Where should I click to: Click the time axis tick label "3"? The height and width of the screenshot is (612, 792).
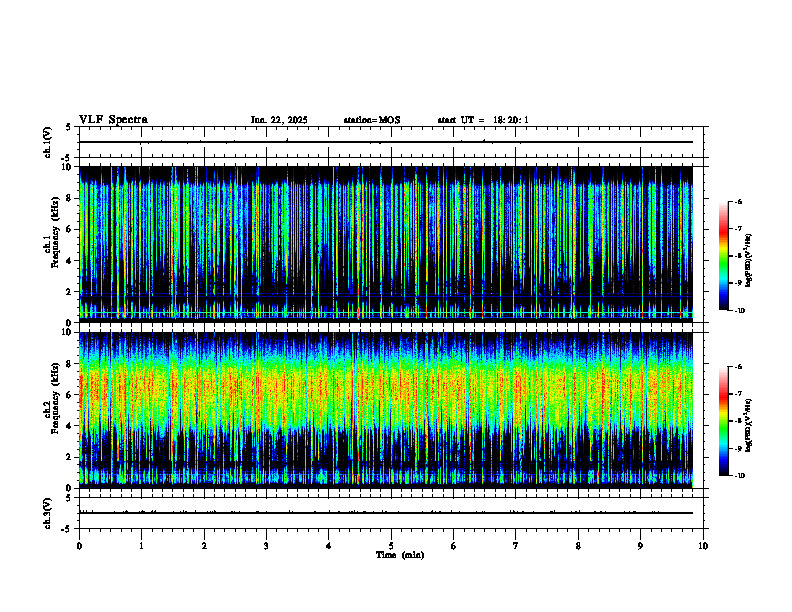(x=266, y=546)
